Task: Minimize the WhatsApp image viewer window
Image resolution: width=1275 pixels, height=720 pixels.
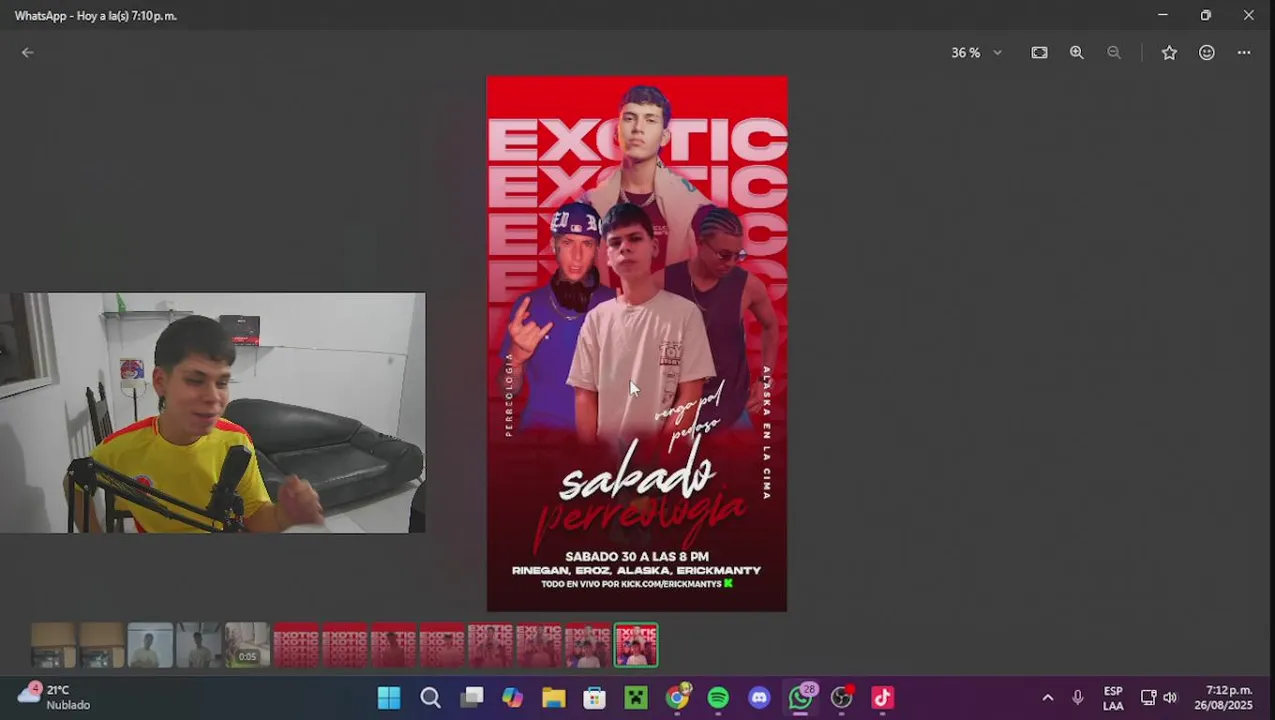Action: click(1162, 15)
